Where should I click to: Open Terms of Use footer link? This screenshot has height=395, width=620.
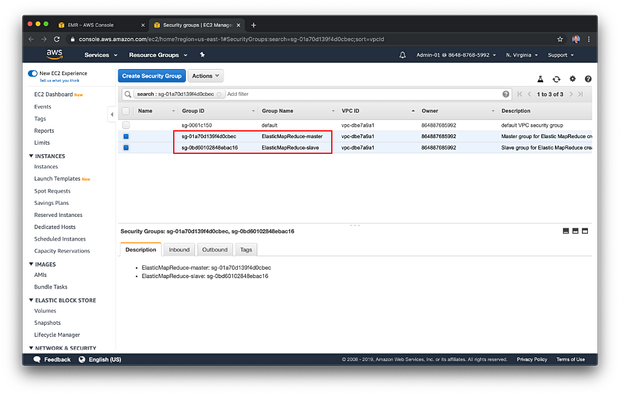click(571, 359)
